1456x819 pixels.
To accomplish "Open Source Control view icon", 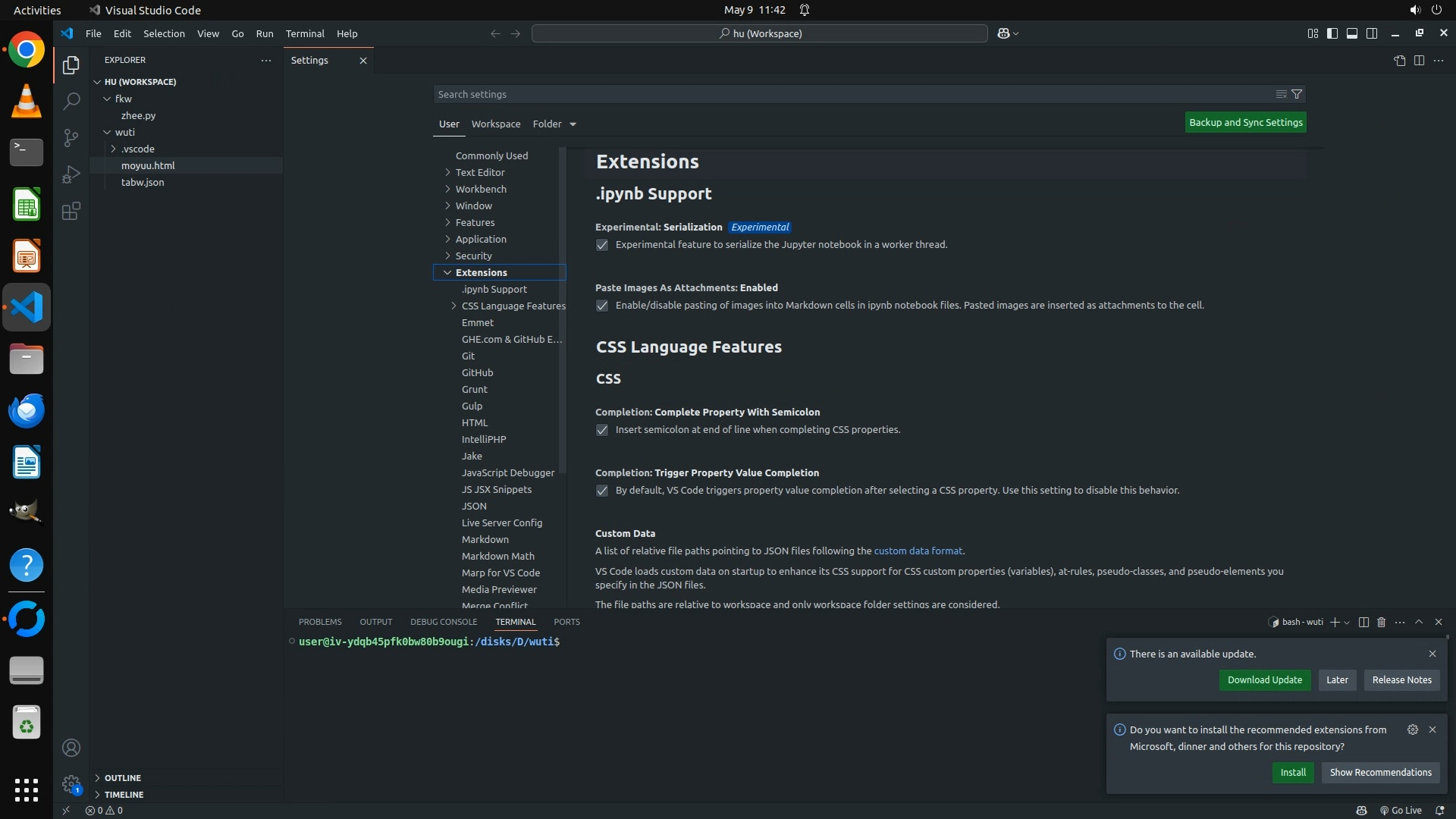I will (x=71, y=137).
